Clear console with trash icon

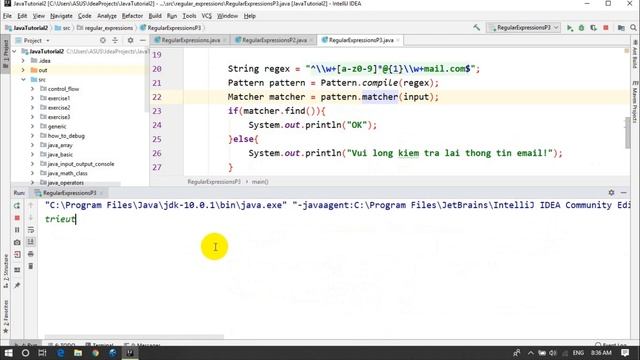pyautogui.click(x=31, y=266)
